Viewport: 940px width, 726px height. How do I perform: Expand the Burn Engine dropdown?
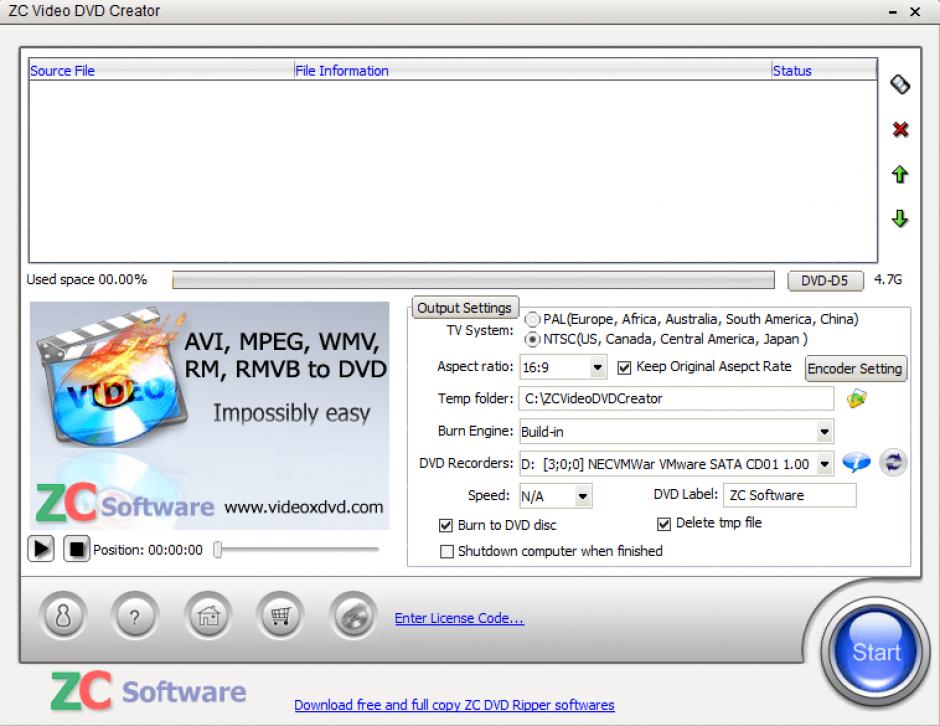[825, 432]
